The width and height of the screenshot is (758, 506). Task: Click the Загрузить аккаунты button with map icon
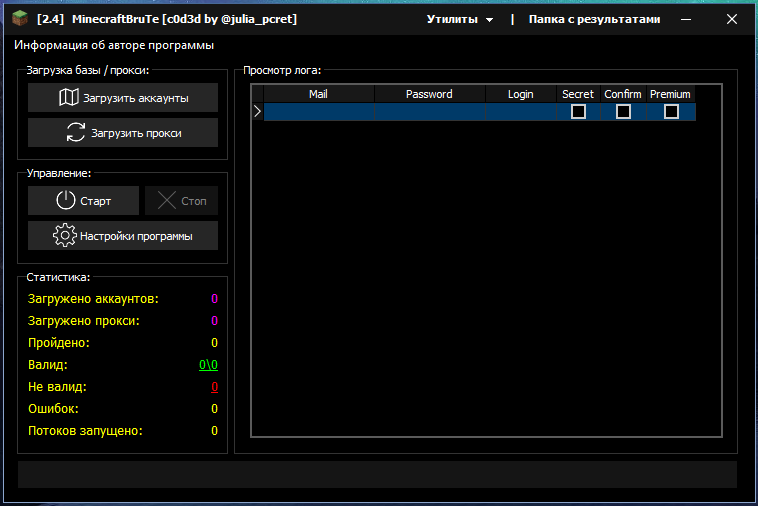(123, 98)
